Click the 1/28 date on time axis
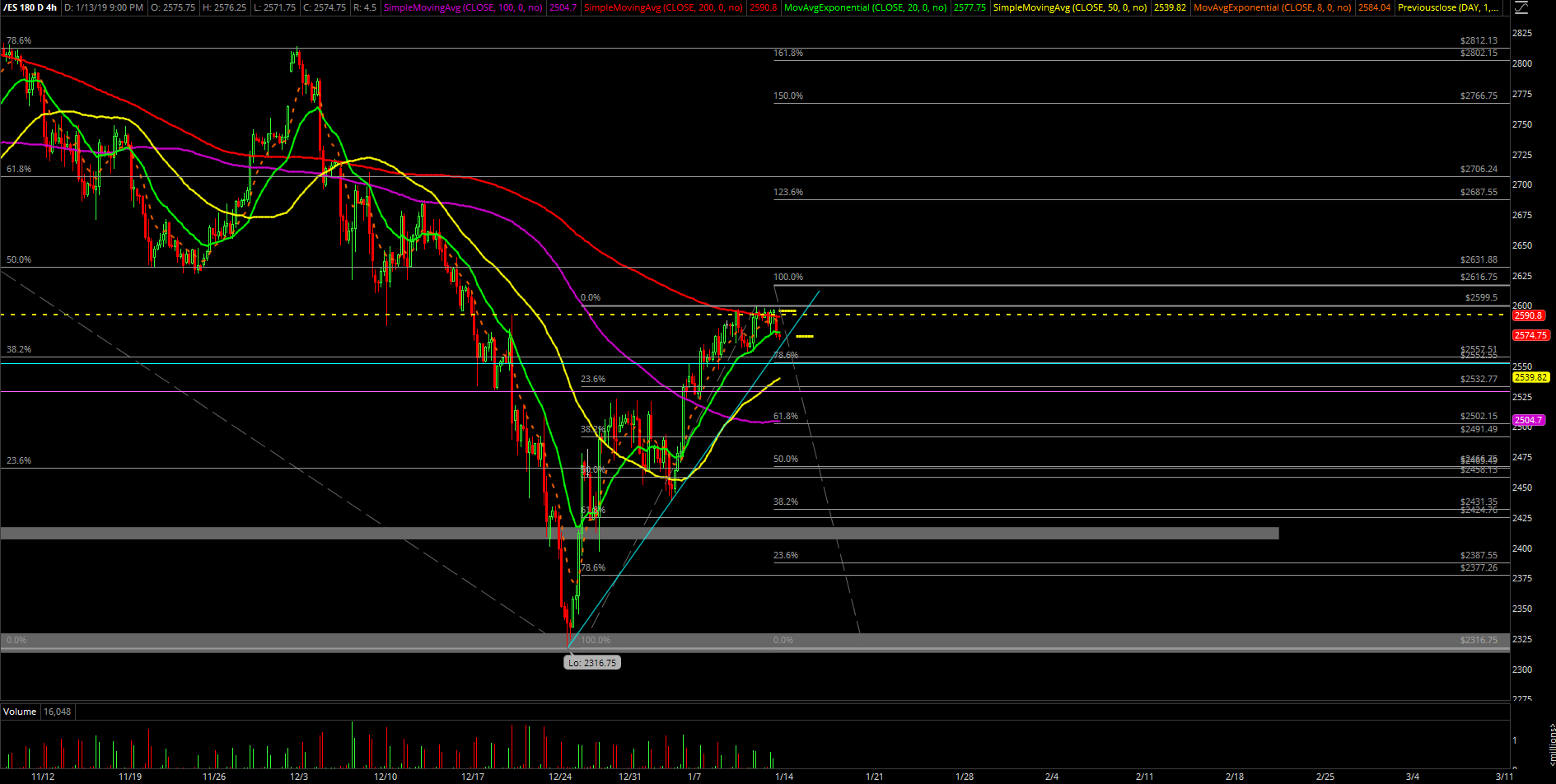 (x=964, y=777)
